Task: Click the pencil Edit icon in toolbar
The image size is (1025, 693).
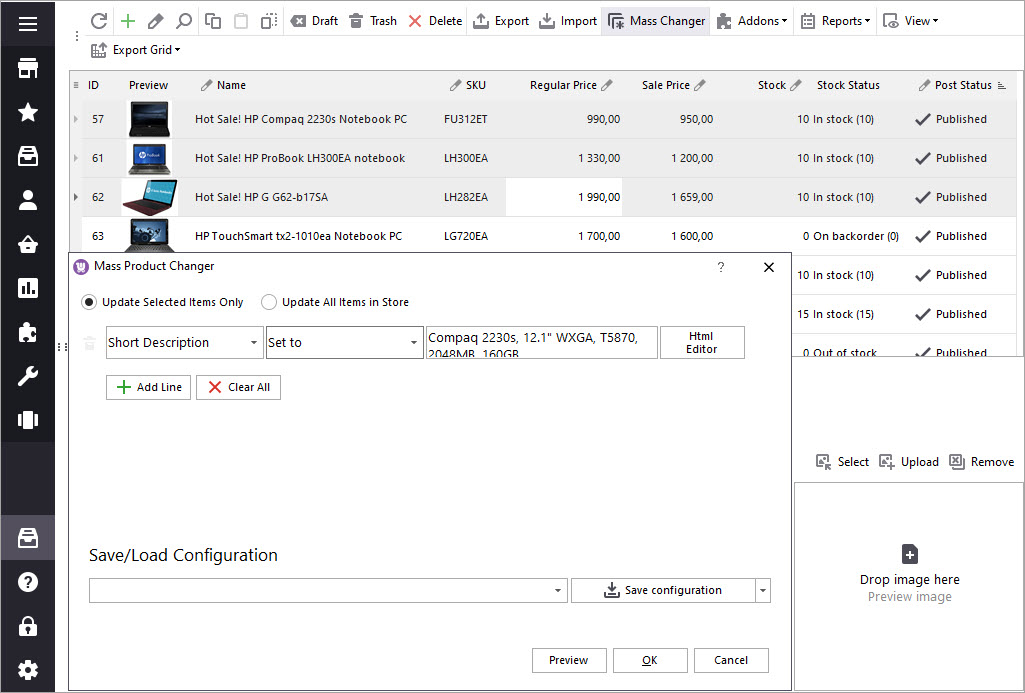Action: pos(155,21)
